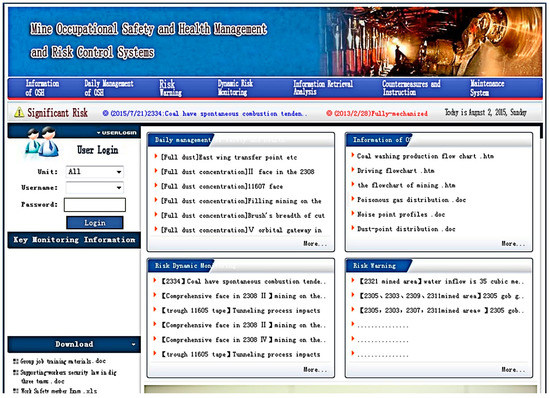Open the Maintenance System menu
The image size is (550, 398).
point(487,88)
